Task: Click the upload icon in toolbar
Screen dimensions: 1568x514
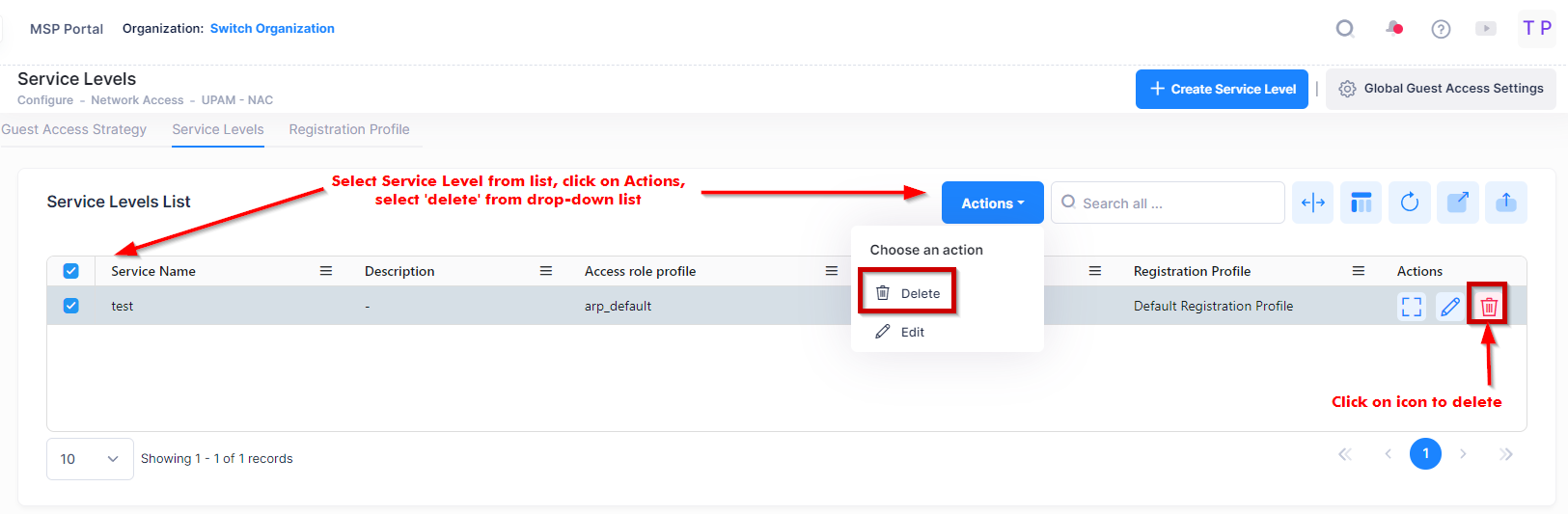Action: (1505, 203)
